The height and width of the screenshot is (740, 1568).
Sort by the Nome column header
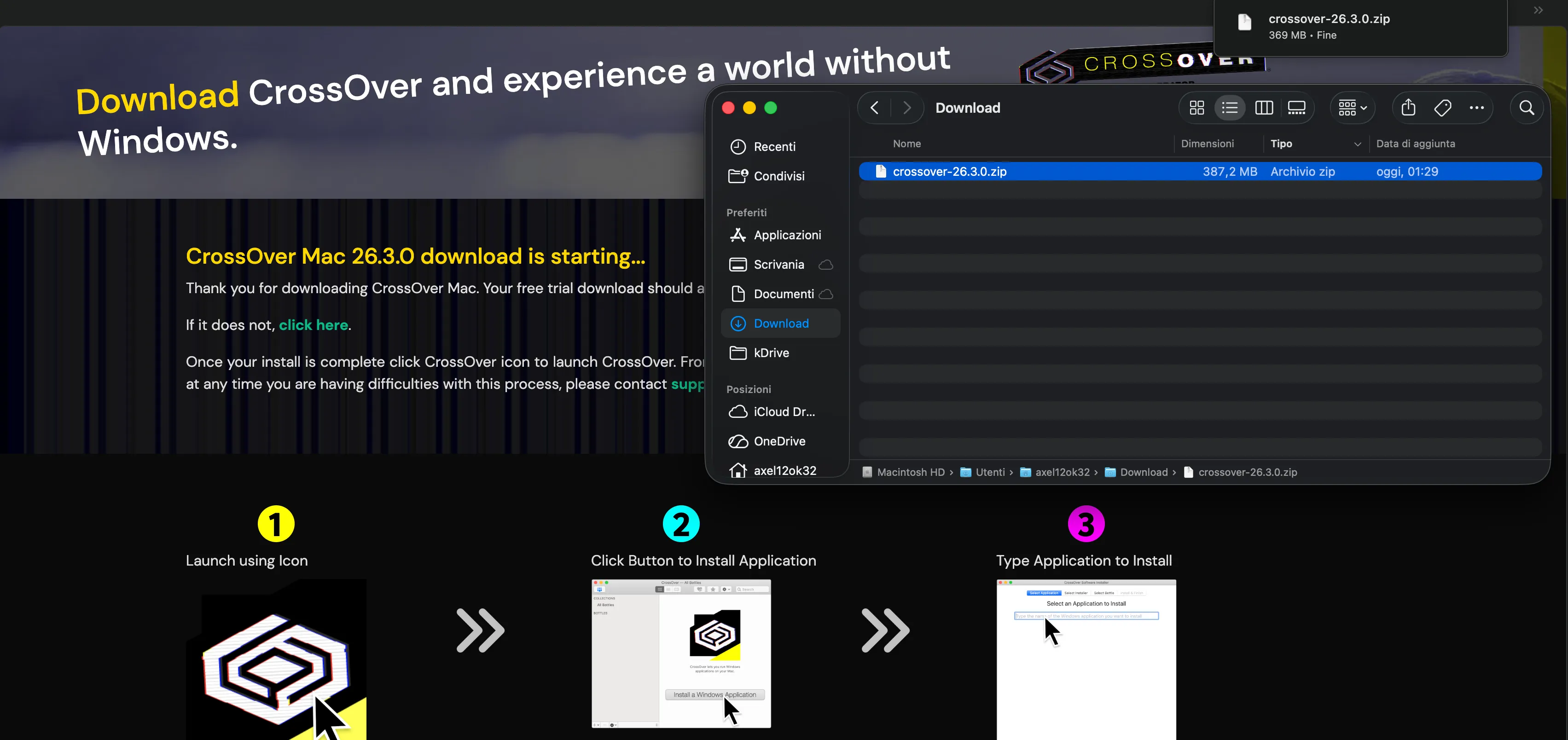[x=907, y=144]
